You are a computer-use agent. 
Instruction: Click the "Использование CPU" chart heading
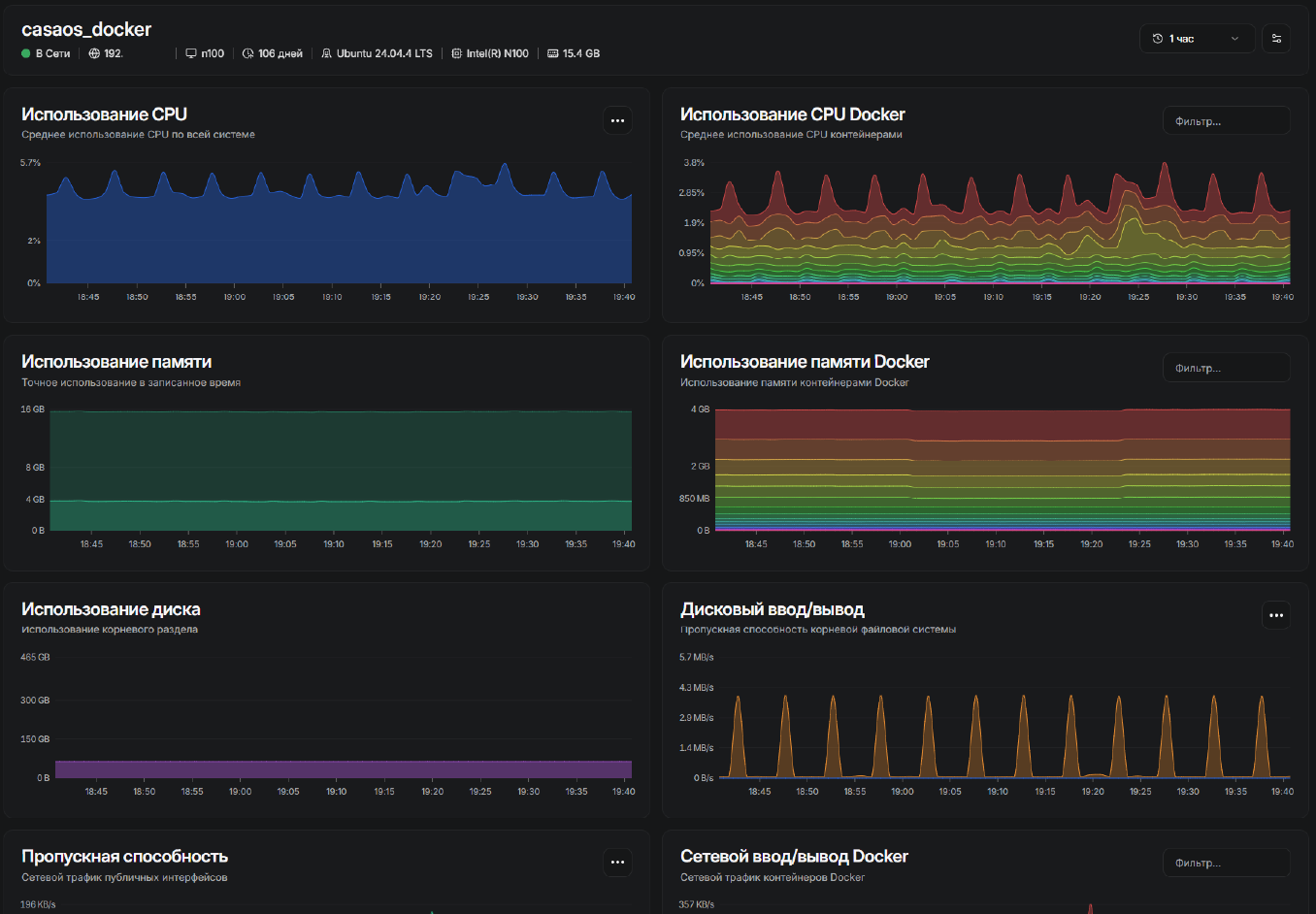point(104,114)
